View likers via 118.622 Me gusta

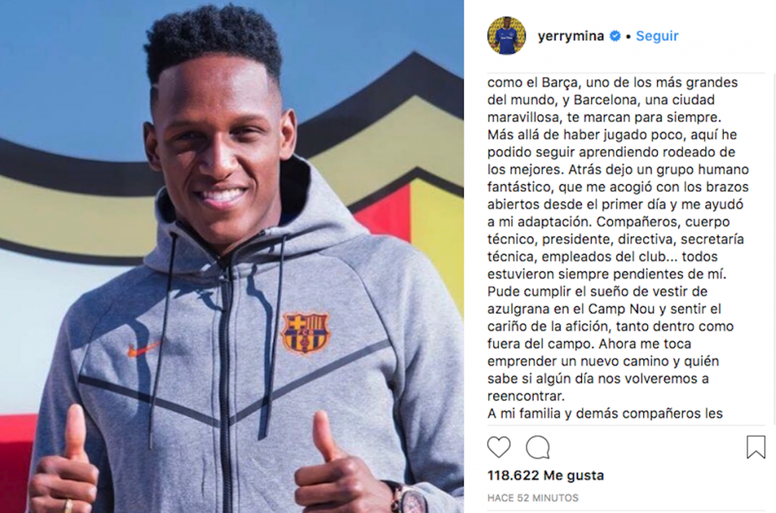pyautogui.click(x=545, y=475)
